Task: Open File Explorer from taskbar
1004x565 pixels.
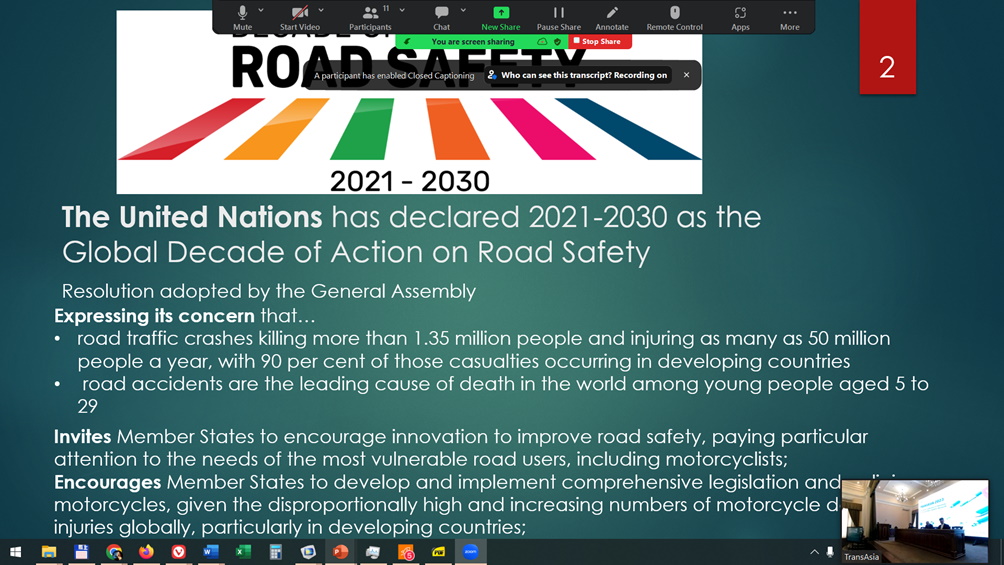Action: [x=49, y=552]
